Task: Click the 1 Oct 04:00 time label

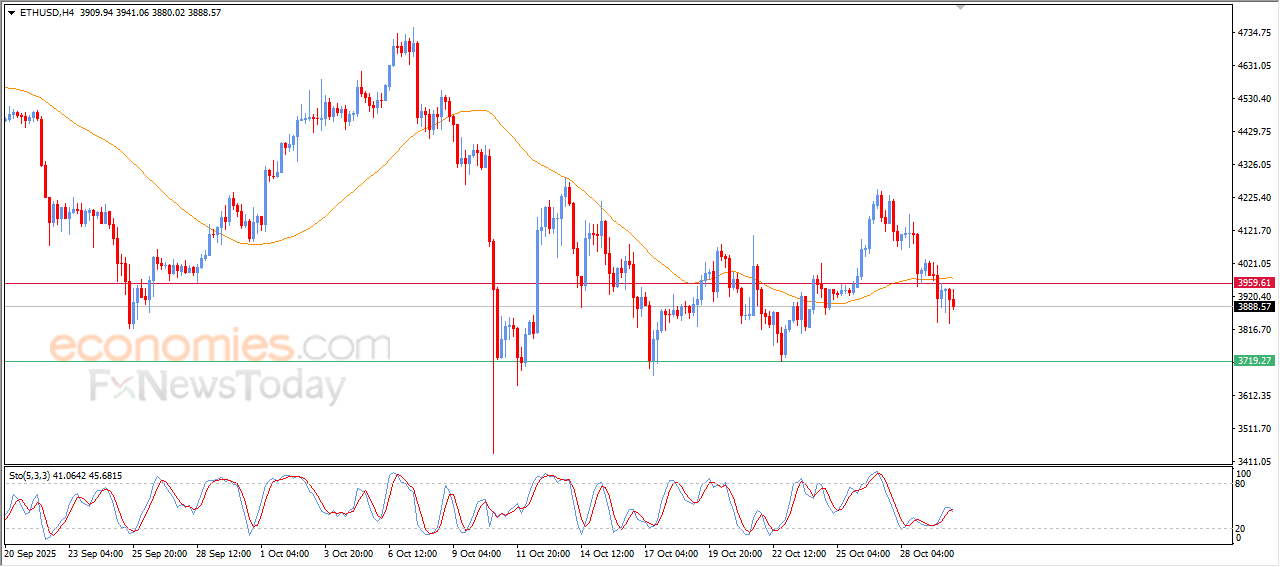Action: click(285, 552)
